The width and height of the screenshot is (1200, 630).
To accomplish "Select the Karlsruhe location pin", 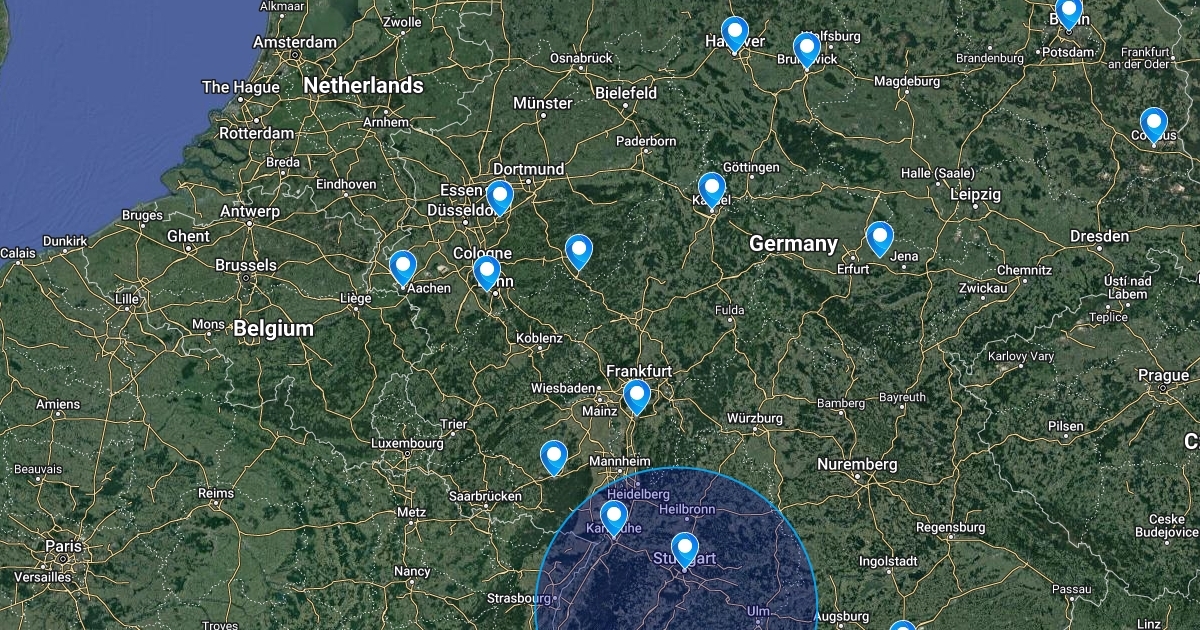I will 614,517.
